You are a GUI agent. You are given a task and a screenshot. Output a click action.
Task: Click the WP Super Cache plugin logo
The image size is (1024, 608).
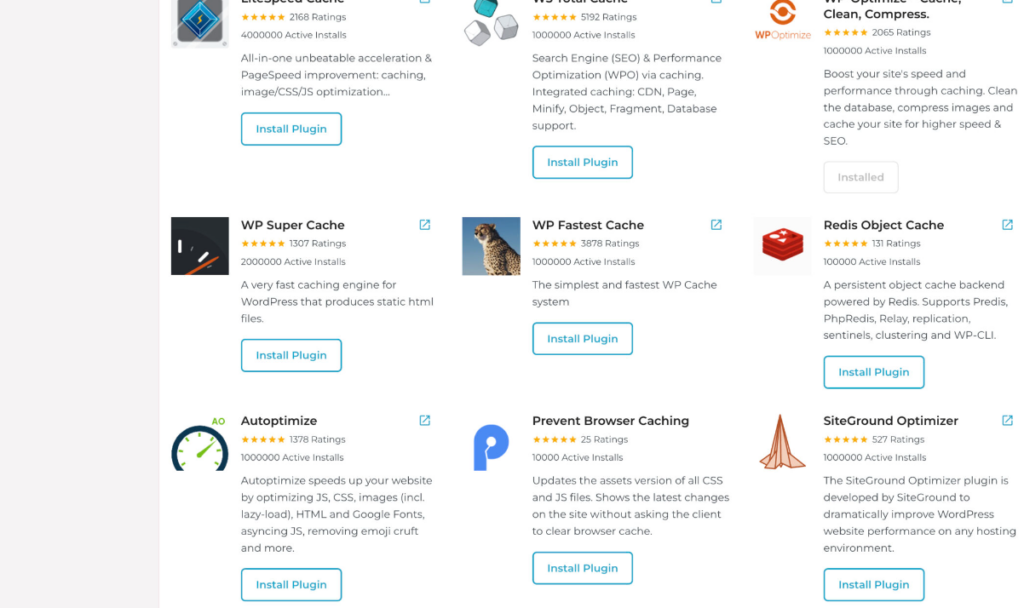click(x=200, y=246)
